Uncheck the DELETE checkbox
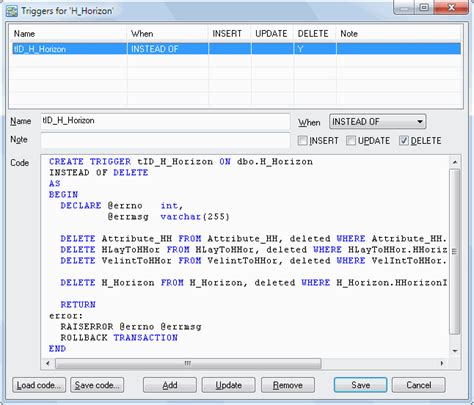Image resolution: width=474 pixels, height=405 pixels. pos(403,141)
